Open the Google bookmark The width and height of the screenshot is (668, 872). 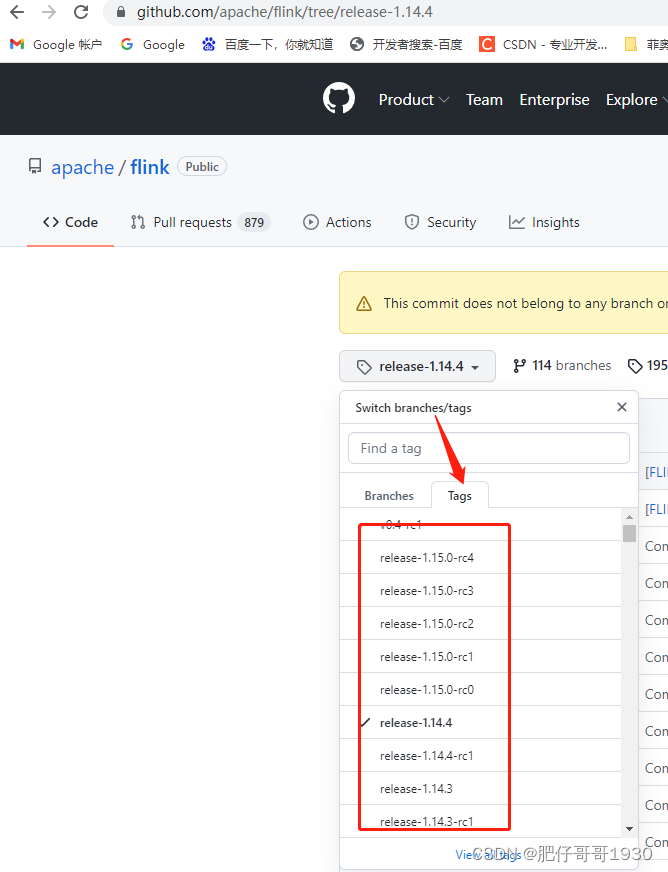click(152, 44)
